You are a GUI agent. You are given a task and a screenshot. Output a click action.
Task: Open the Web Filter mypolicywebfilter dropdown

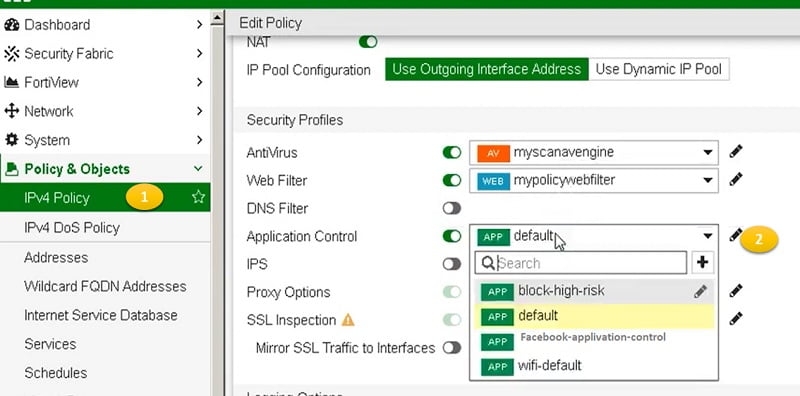click(x=594, y=180)
